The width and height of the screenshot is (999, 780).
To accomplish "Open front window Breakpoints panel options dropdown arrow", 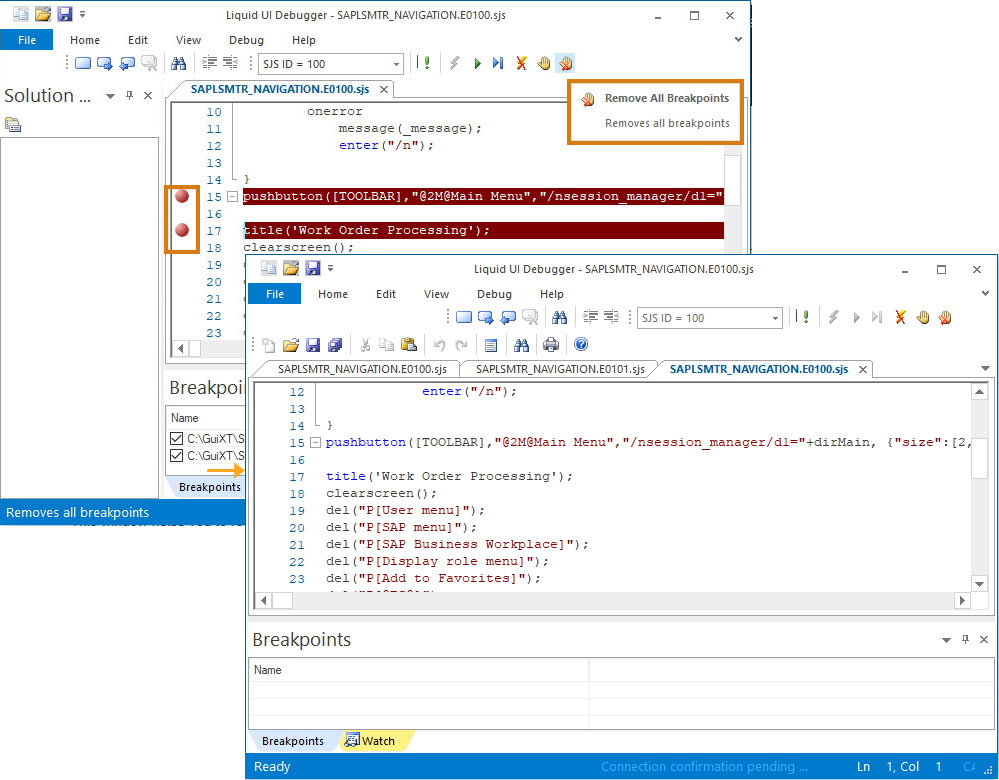I will point(946,640).
